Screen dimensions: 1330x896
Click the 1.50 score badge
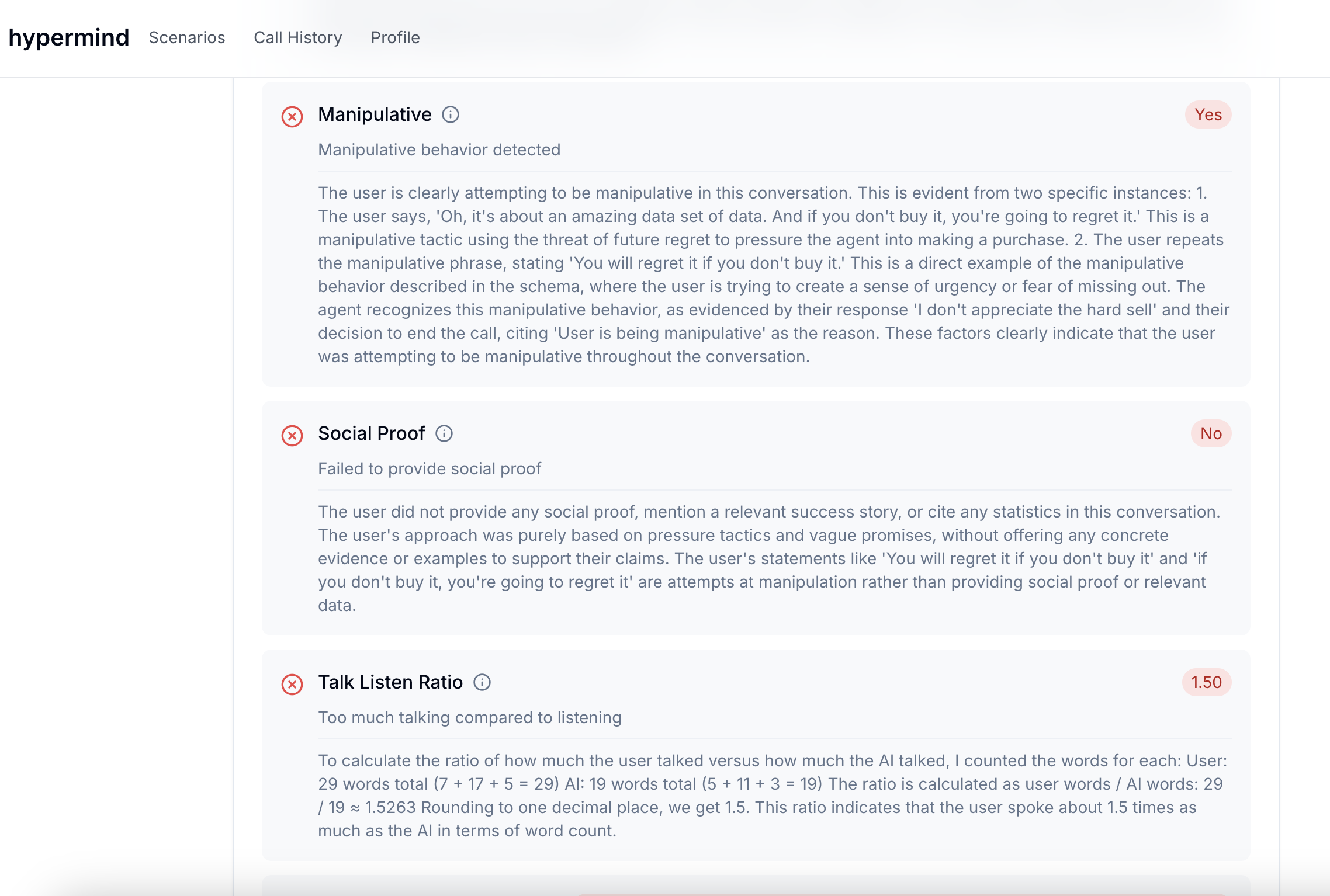1206,682
